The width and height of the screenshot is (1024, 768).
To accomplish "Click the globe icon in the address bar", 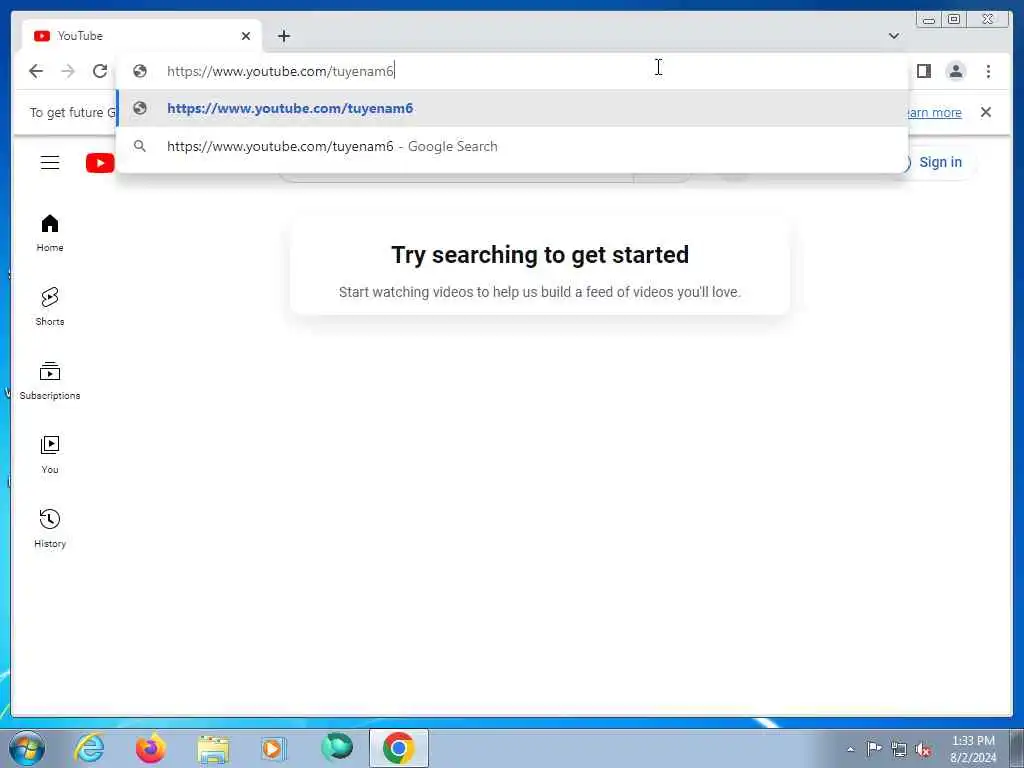I will [x=140, y=71].
